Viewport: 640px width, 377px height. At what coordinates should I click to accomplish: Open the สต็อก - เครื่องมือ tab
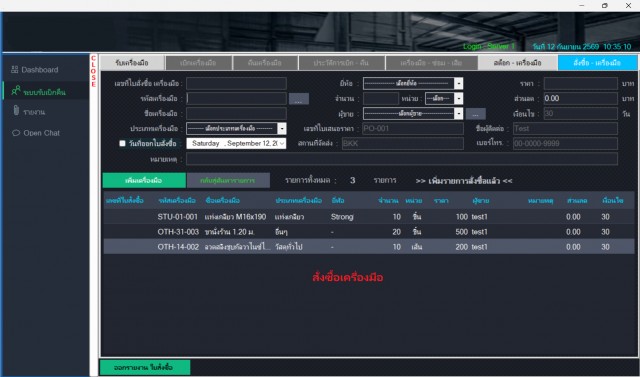518,63
